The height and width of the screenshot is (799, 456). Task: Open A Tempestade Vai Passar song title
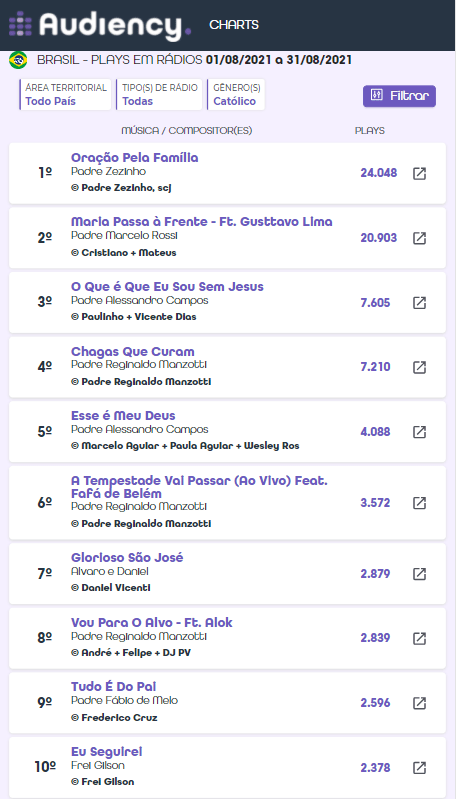tap(199, 487)
